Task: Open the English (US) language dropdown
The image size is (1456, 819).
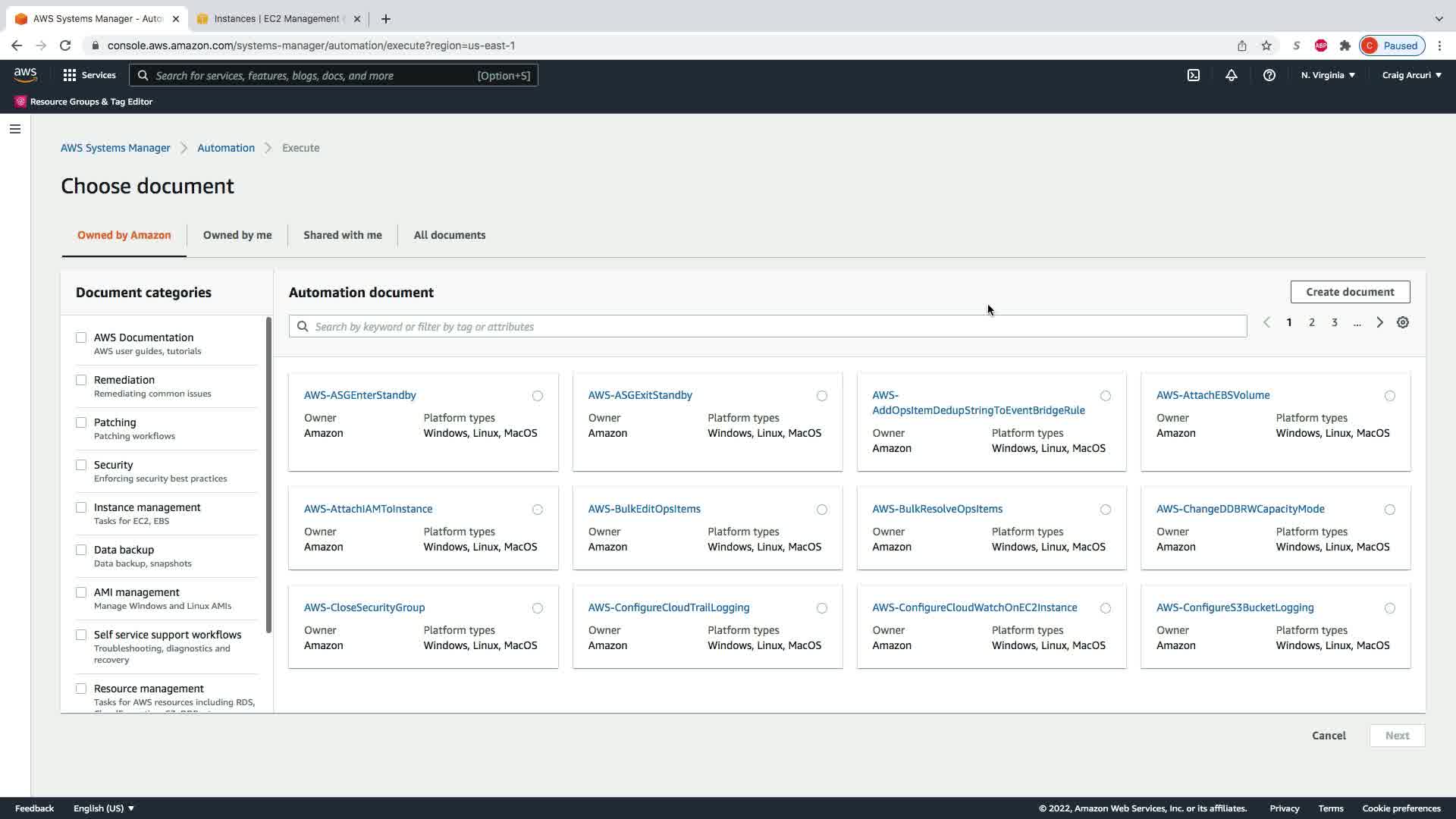Action: [104, 808]
